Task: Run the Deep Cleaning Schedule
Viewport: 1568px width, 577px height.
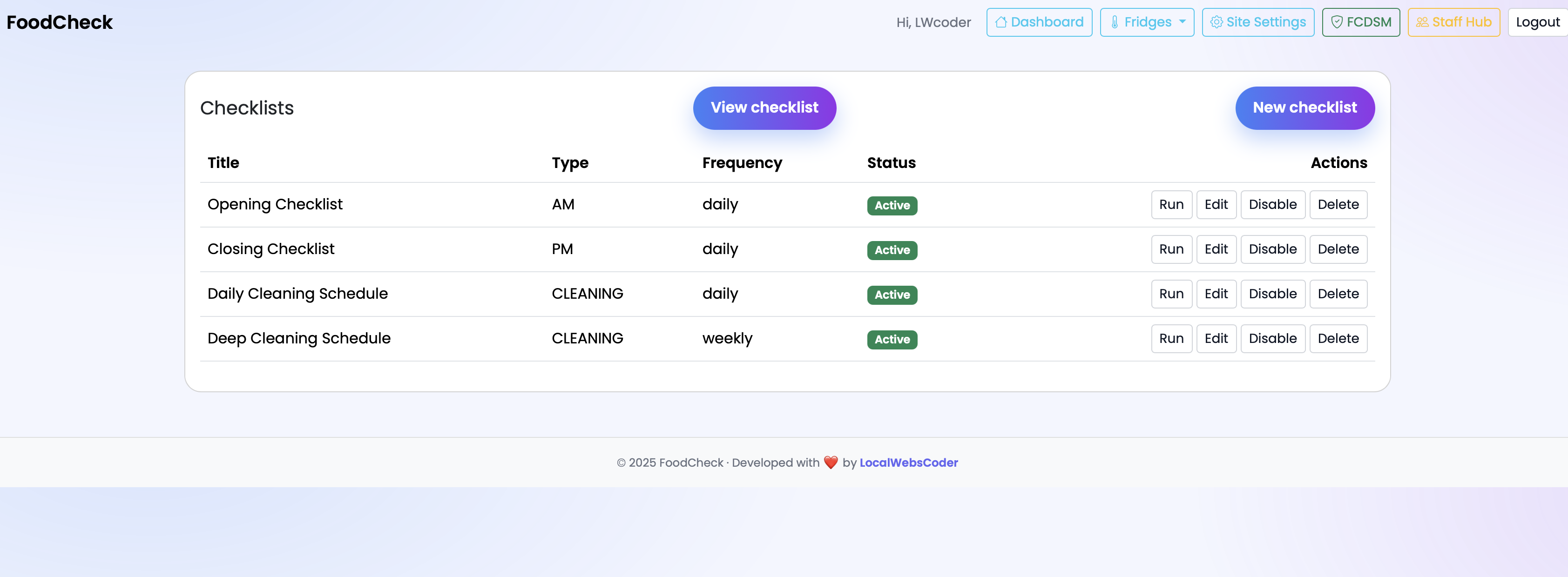Action: tap(1171, 338)
